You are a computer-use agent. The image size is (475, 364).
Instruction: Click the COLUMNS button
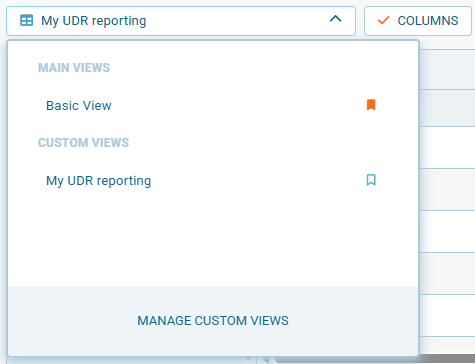pyautogui.click(x=418, y=21)
